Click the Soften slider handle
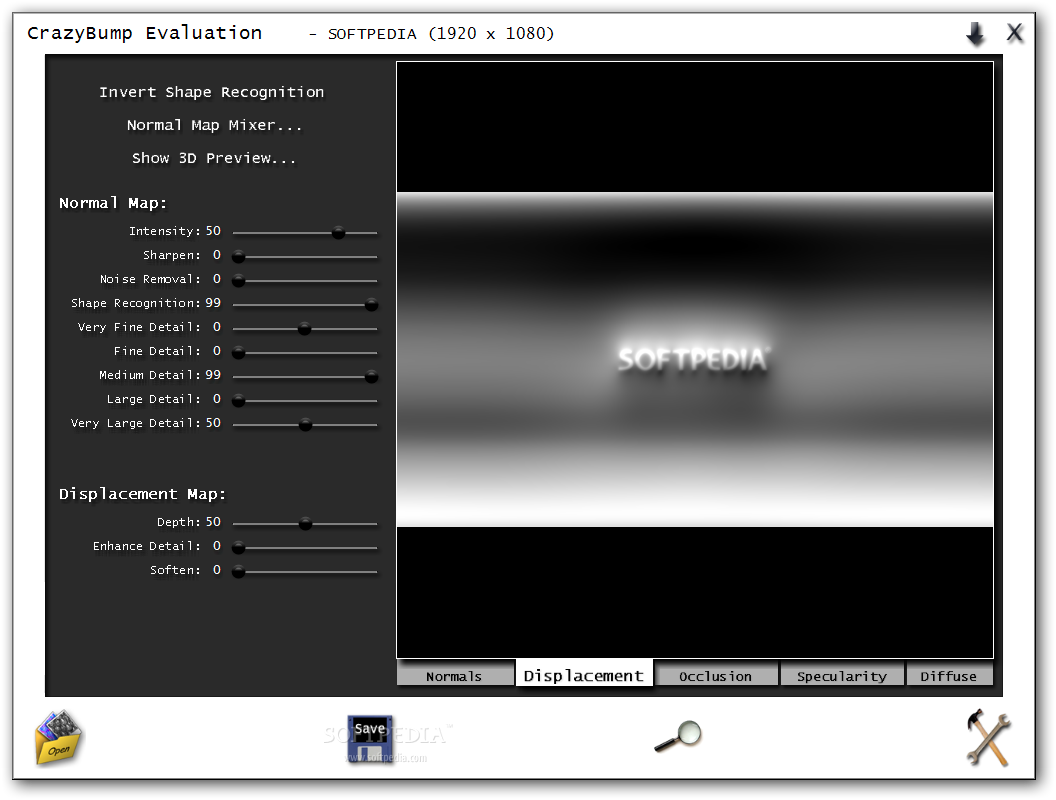The image size is (1056, 800). click(238, 572)
